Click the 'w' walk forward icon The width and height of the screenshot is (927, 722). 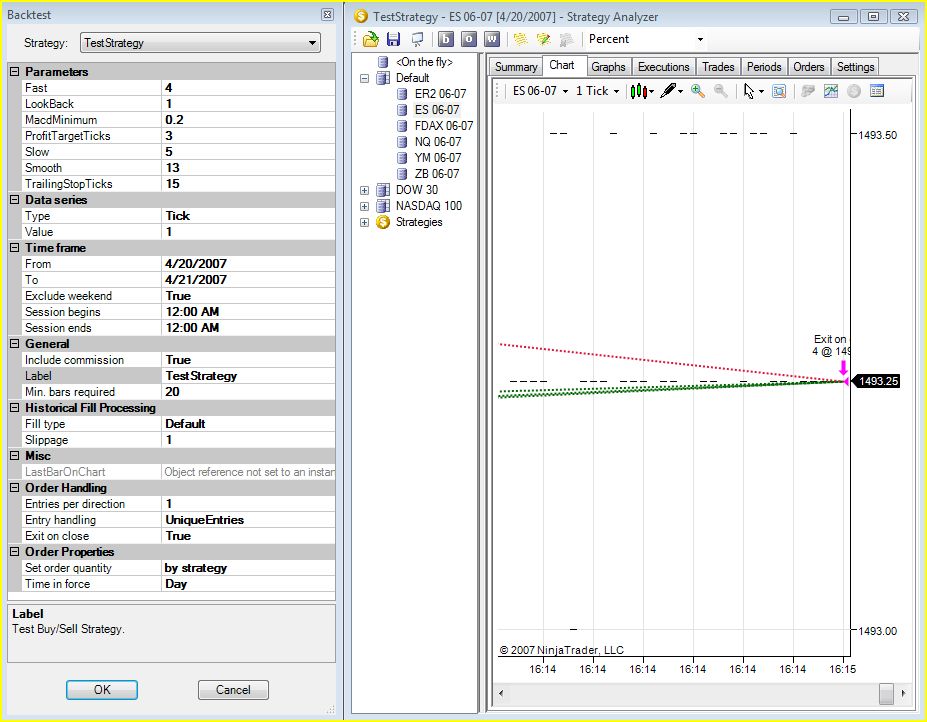[x=492, y=39]
